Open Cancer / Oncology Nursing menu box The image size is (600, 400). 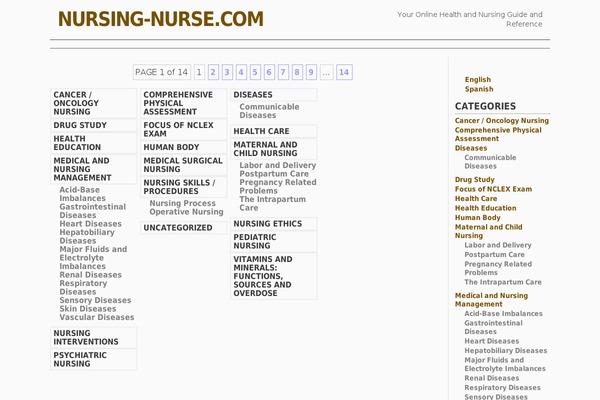click(x=93, y=103)
